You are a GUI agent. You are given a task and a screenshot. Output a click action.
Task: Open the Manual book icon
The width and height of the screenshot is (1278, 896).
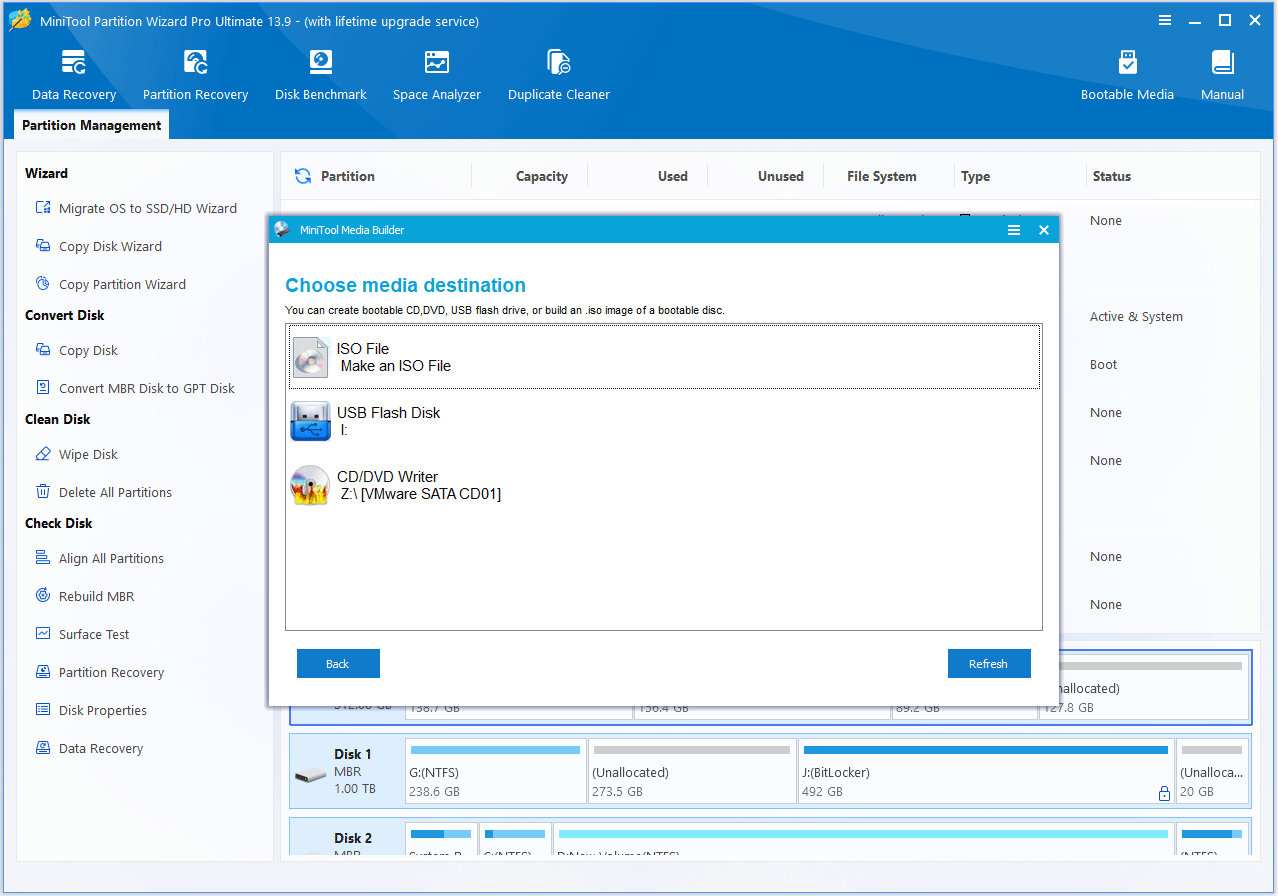[1222, 62]
